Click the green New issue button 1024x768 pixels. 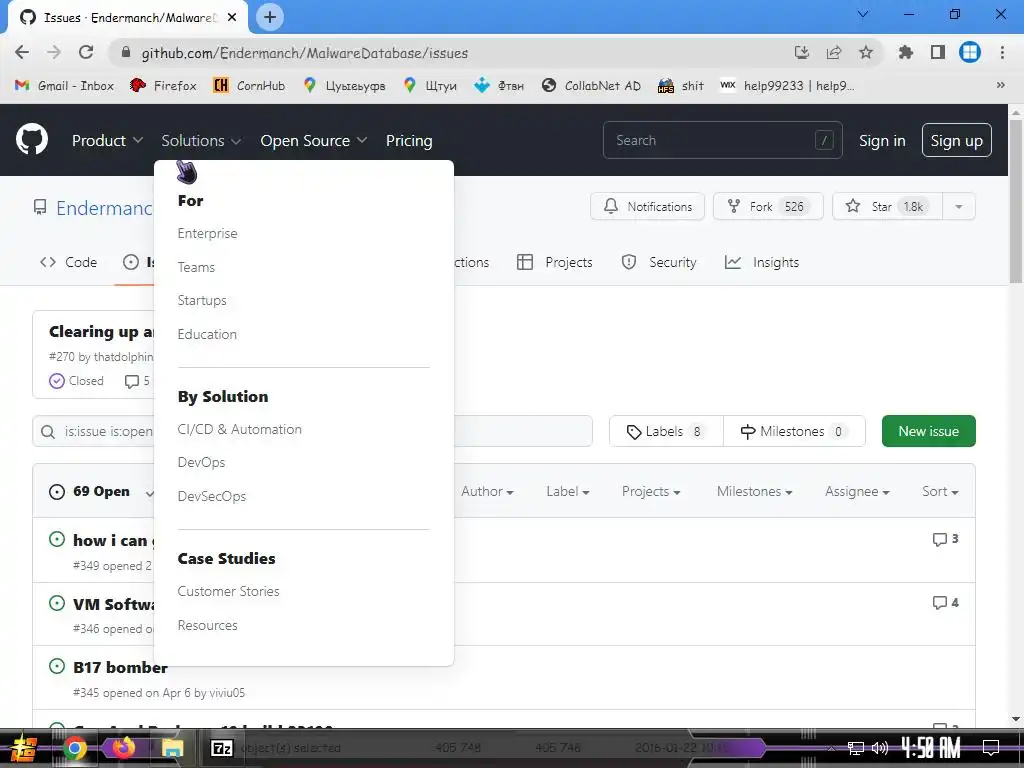click(x=928, y=431)
